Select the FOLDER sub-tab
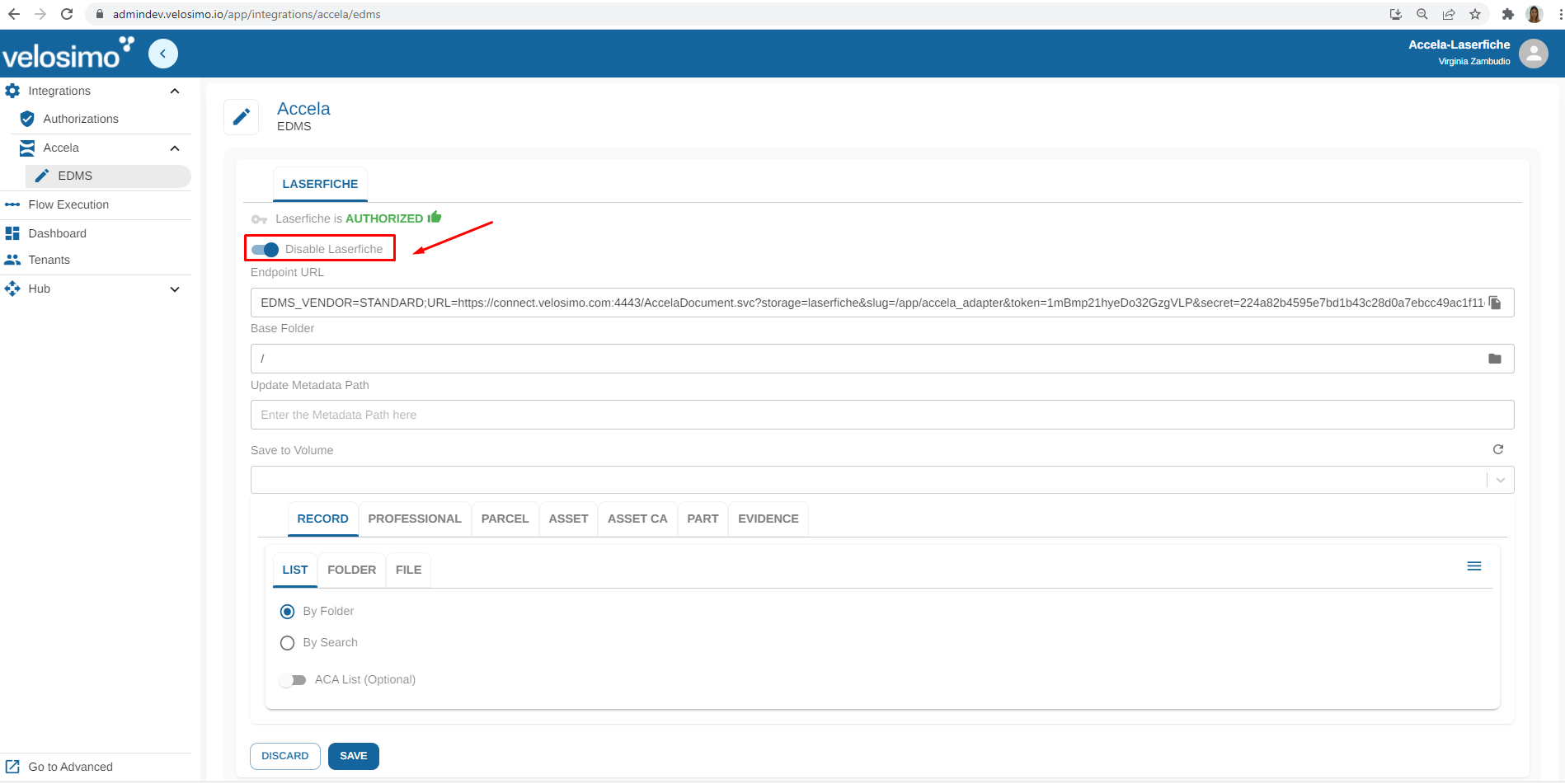The height and width of the screenshot is (784, 1565). (x=351, y=570)
